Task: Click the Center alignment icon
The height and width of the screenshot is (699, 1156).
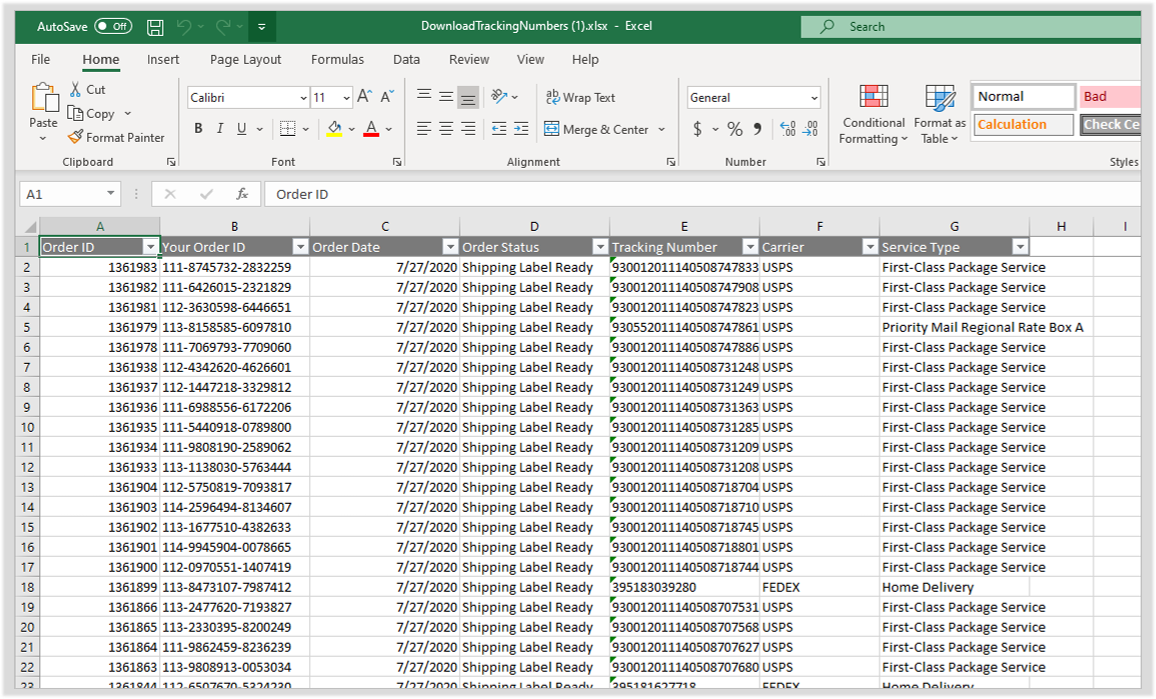Action: tap(446, 129)
